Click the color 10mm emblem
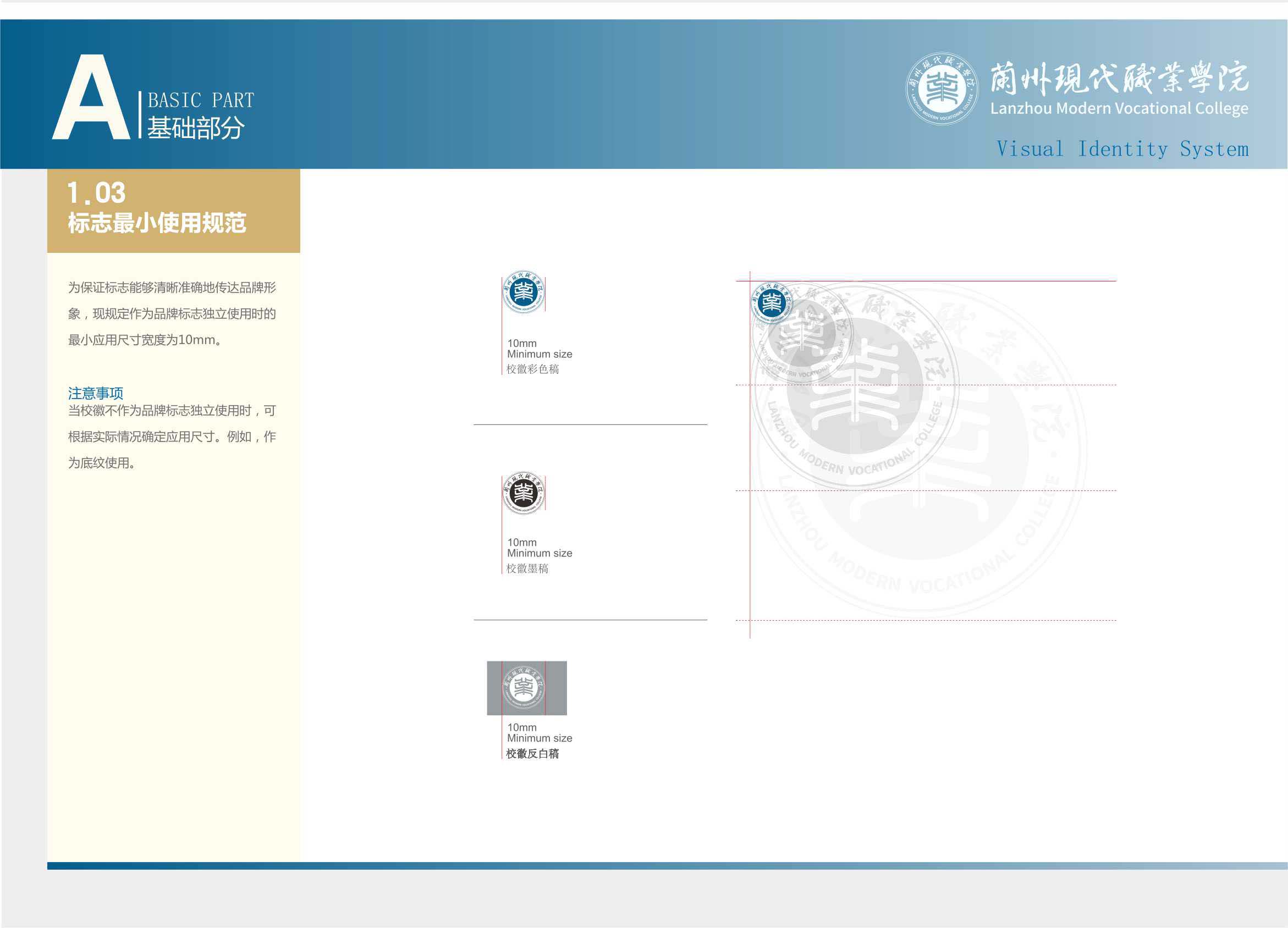This screenshot has width=1288, height=928. 523,292
